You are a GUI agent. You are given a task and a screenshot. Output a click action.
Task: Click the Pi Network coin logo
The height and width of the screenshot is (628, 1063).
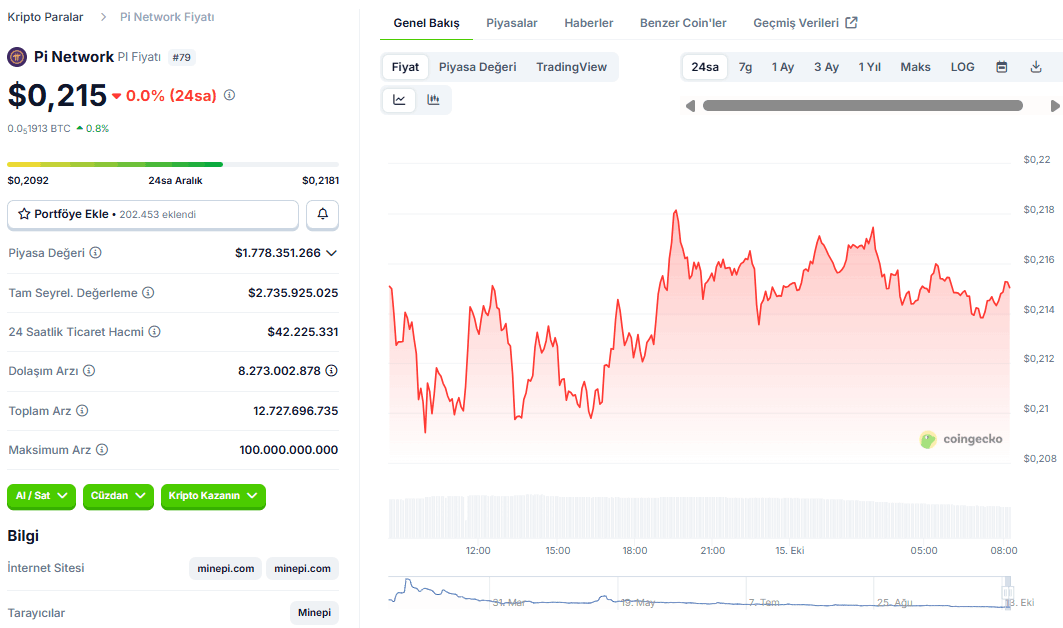point(17,57)
